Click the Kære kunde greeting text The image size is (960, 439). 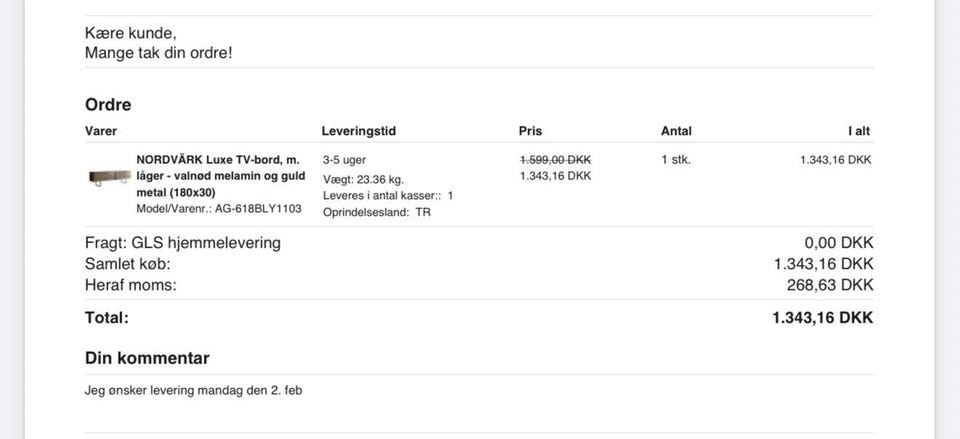click(130, 34)
